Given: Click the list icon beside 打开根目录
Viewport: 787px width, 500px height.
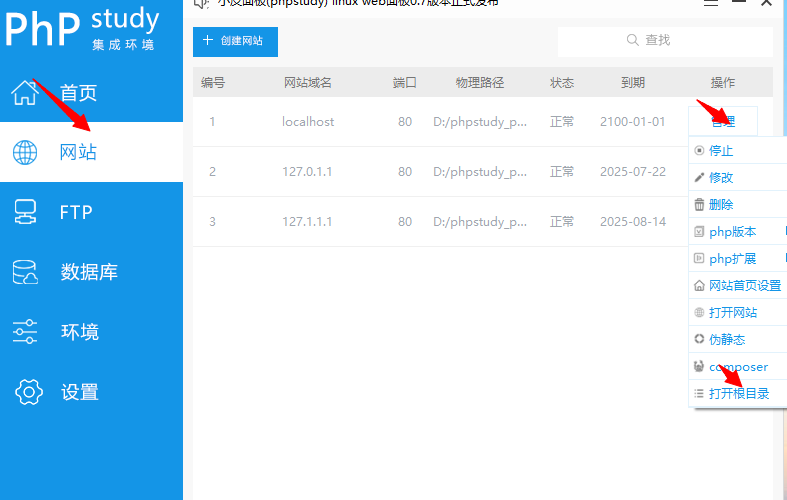Looking at the screenshot, I should [699, 394].
